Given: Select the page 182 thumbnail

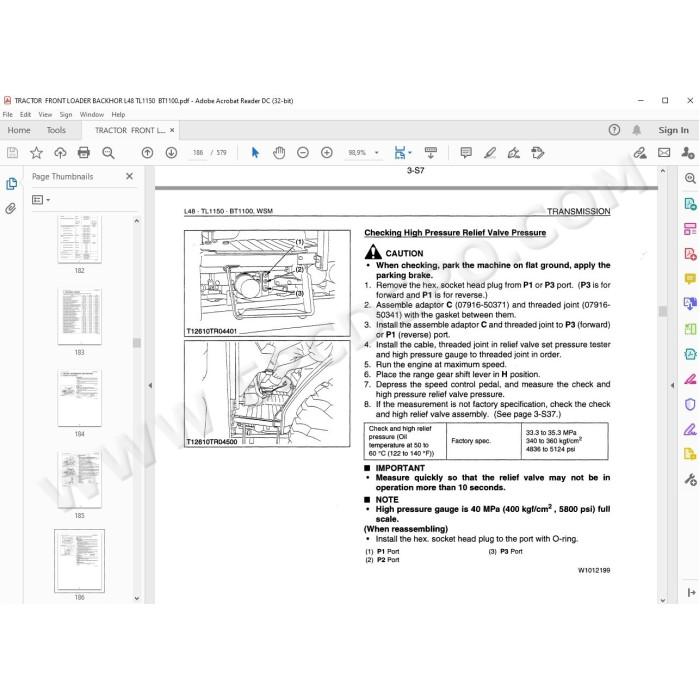Looking at the screenshot, I should point(79,240).
